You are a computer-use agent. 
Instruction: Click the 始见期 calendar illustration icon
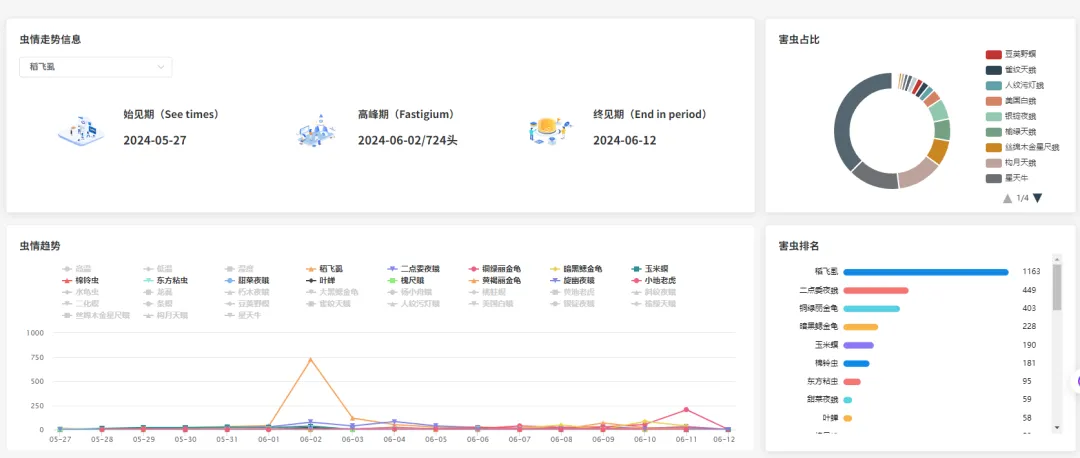pyautogui.click(x=82, y=129)
